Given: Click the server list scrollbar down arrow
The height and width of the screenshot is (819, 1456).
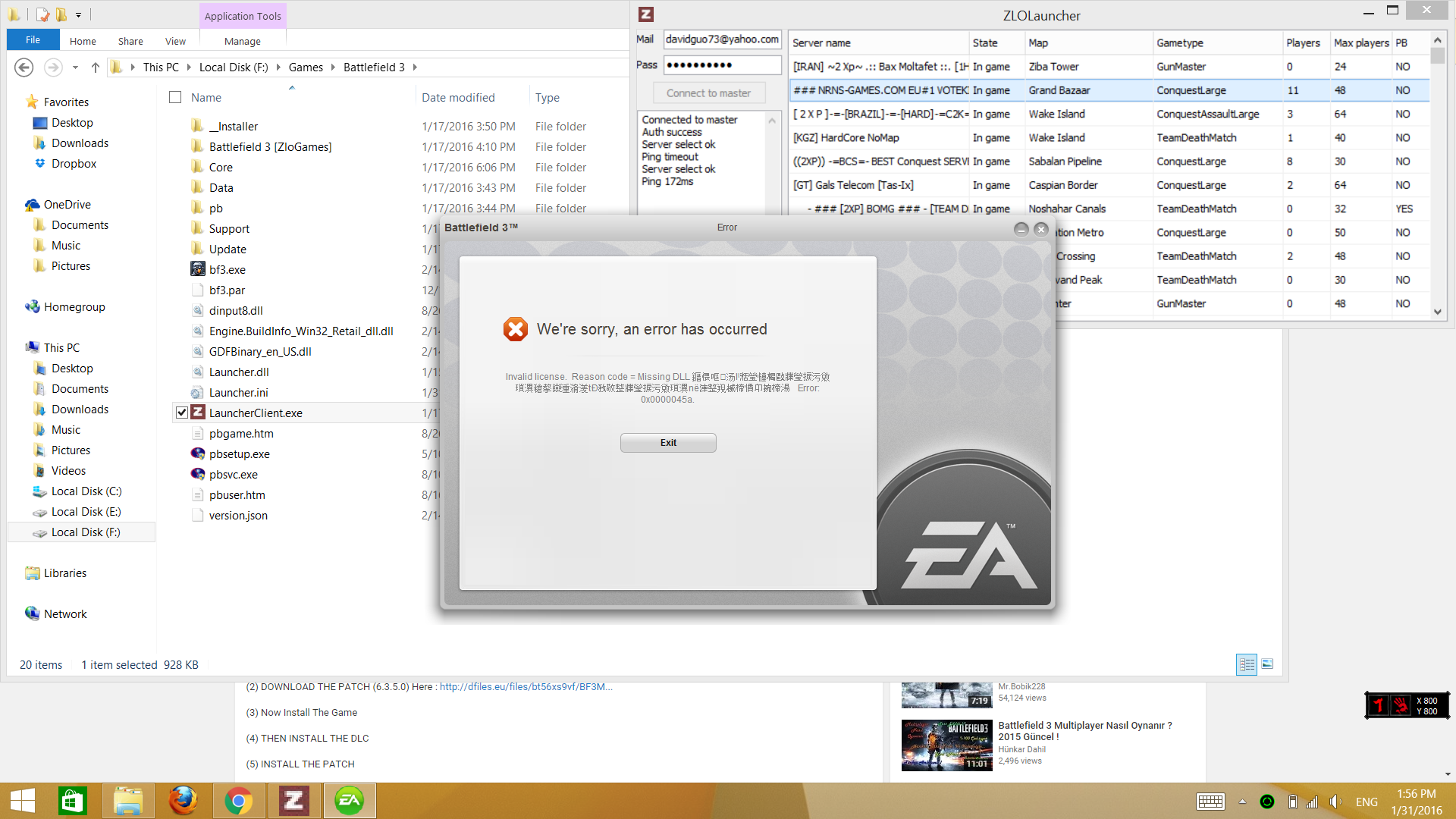Looking at the screenshot, I should (1437, 312).
